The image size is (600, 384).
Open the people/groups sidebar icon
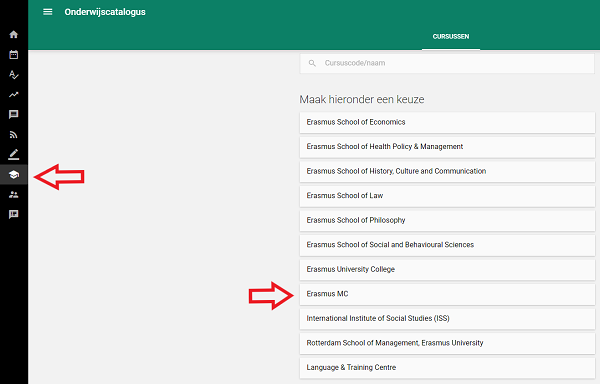coord(14,195)
